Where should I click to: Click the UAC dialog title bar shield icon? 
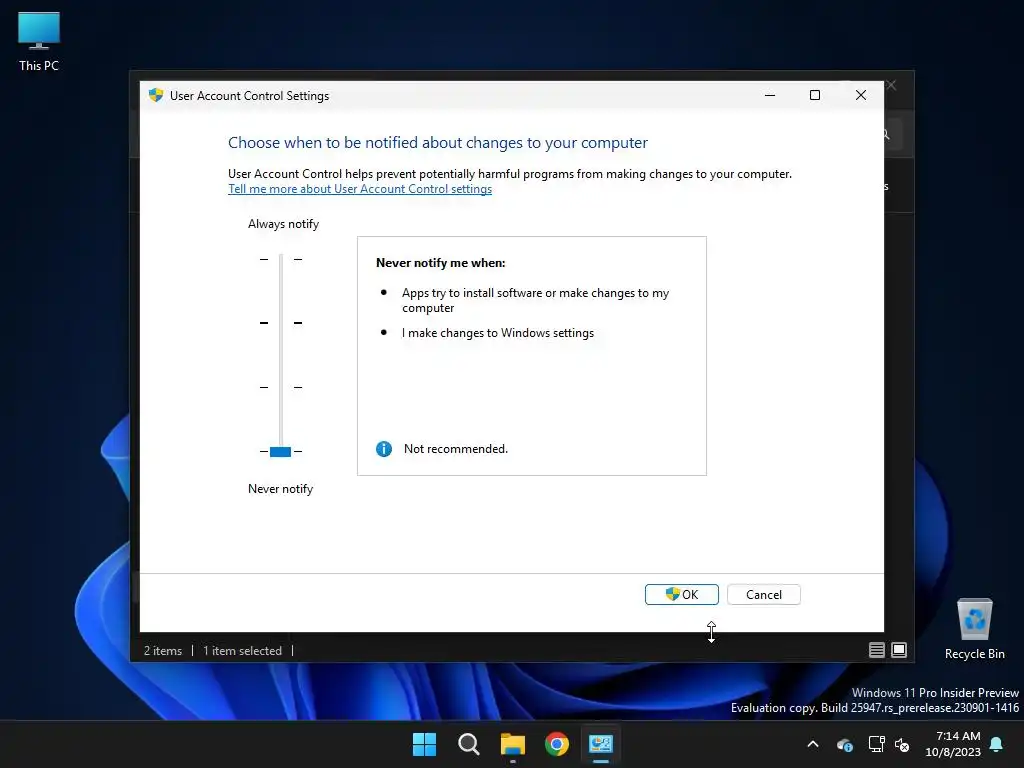click(155, 95)
